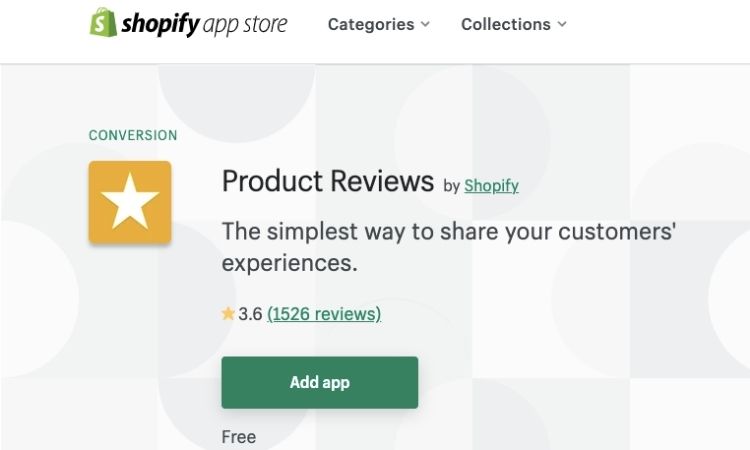Image resolution: width=750 pixels, height=450 pixels.
Task: Select the white star inside the app icon
Action: point(130,201)
